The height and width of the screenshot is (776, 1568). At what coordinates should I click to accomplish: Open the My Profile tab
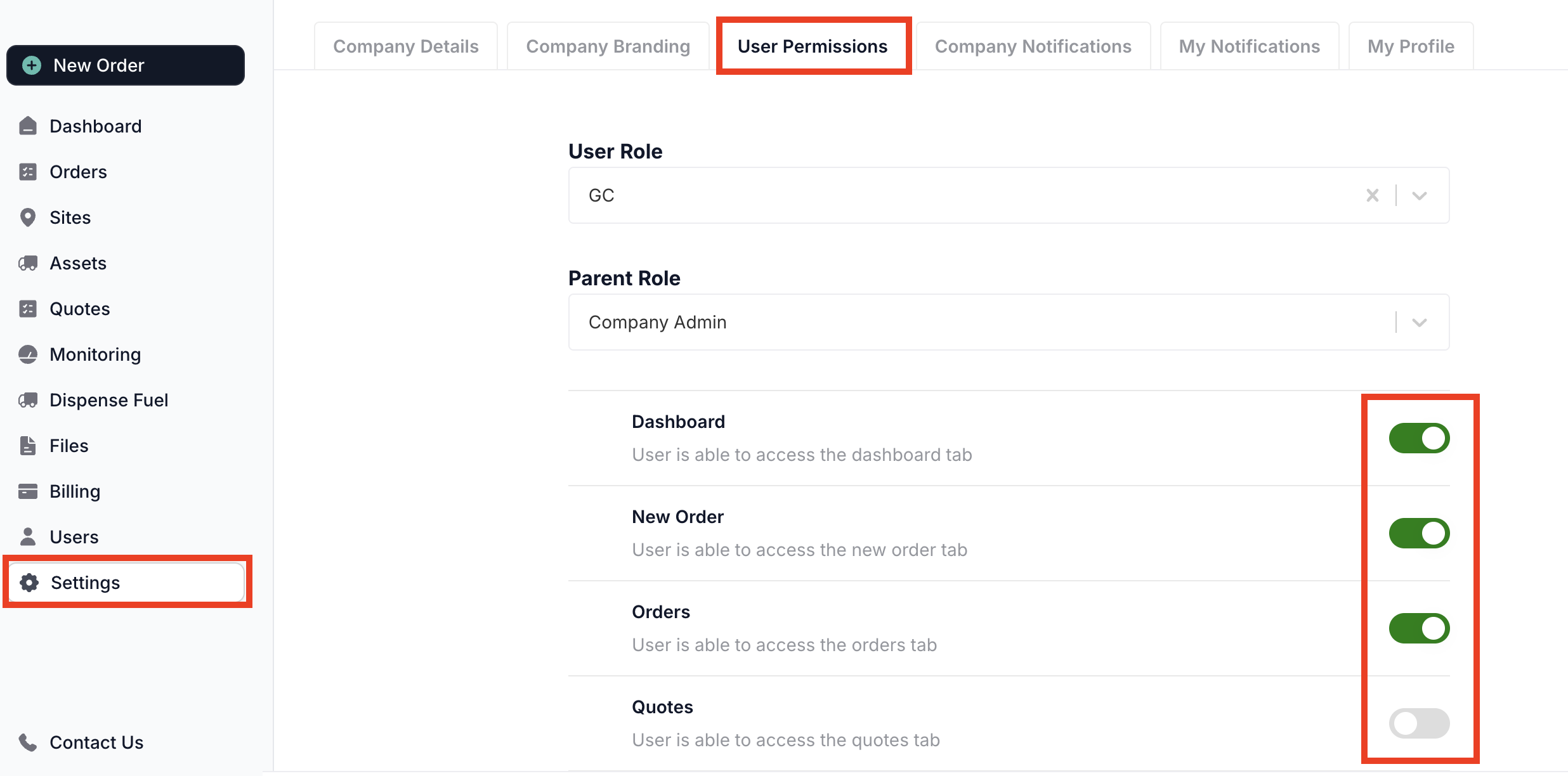[x=1411, y=46]
